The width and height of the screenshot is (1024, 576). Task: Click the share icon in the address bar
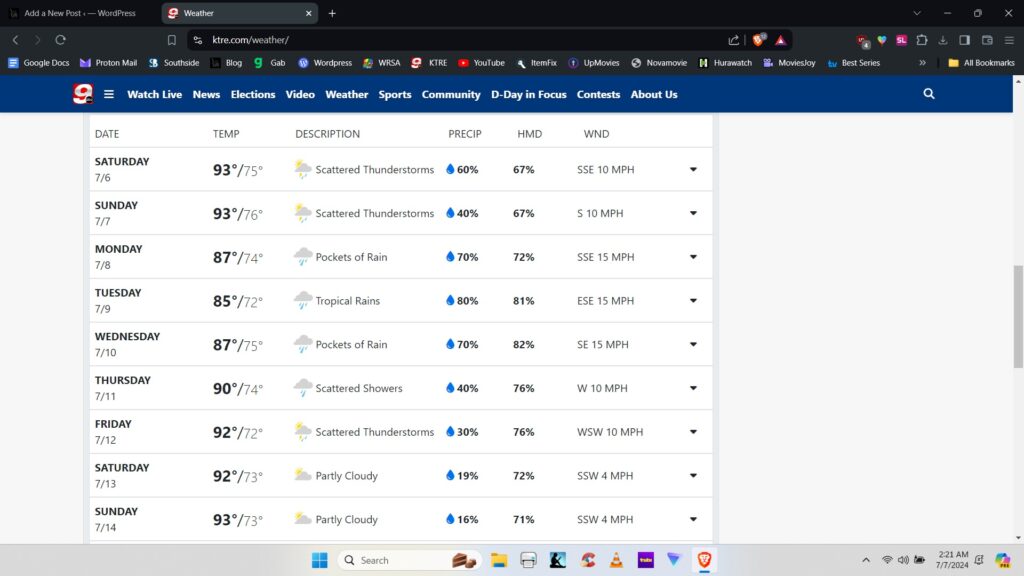coord(734,40)
